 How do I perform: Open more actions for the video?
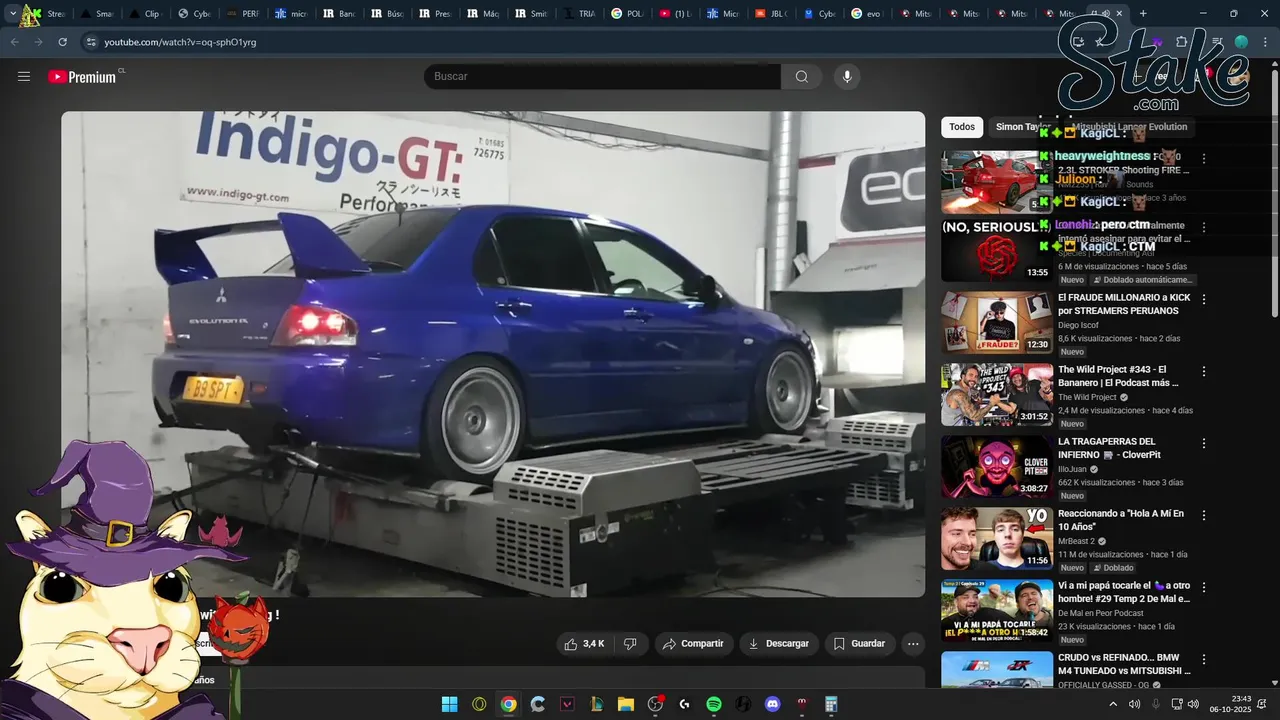913,644
